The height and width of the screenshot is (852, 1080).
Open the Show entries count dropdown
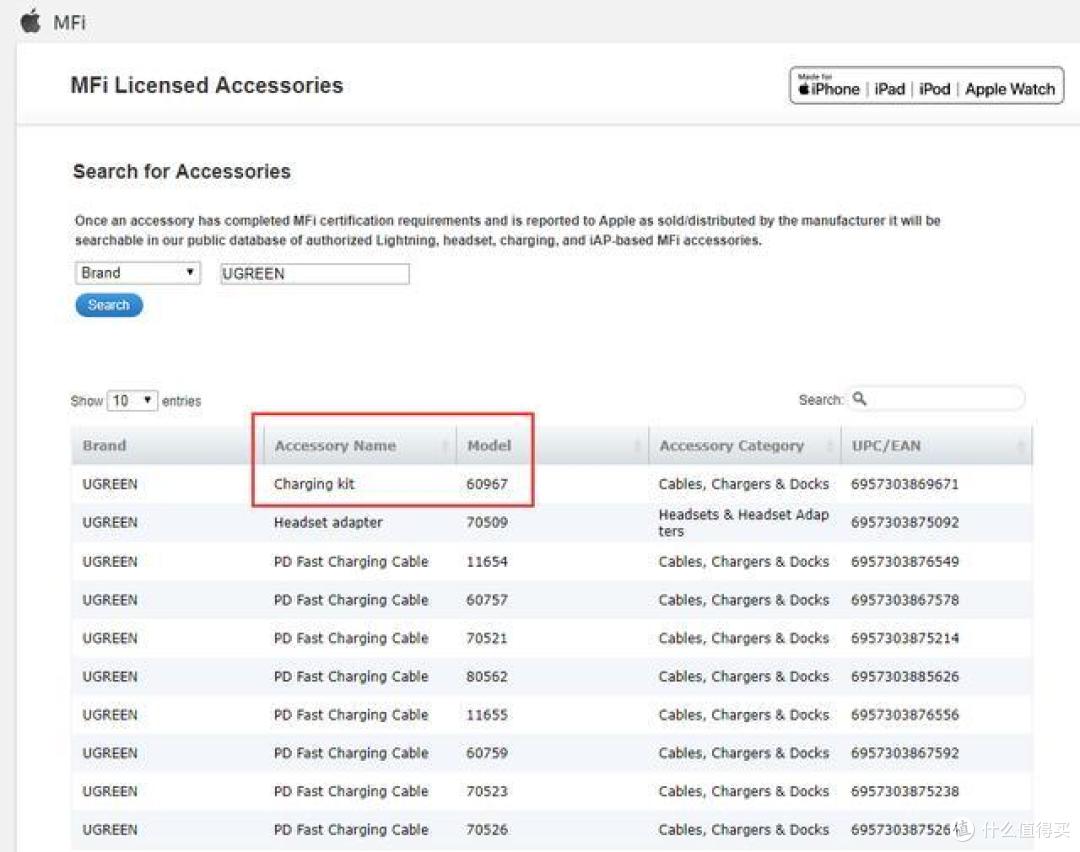click(132, 400)
